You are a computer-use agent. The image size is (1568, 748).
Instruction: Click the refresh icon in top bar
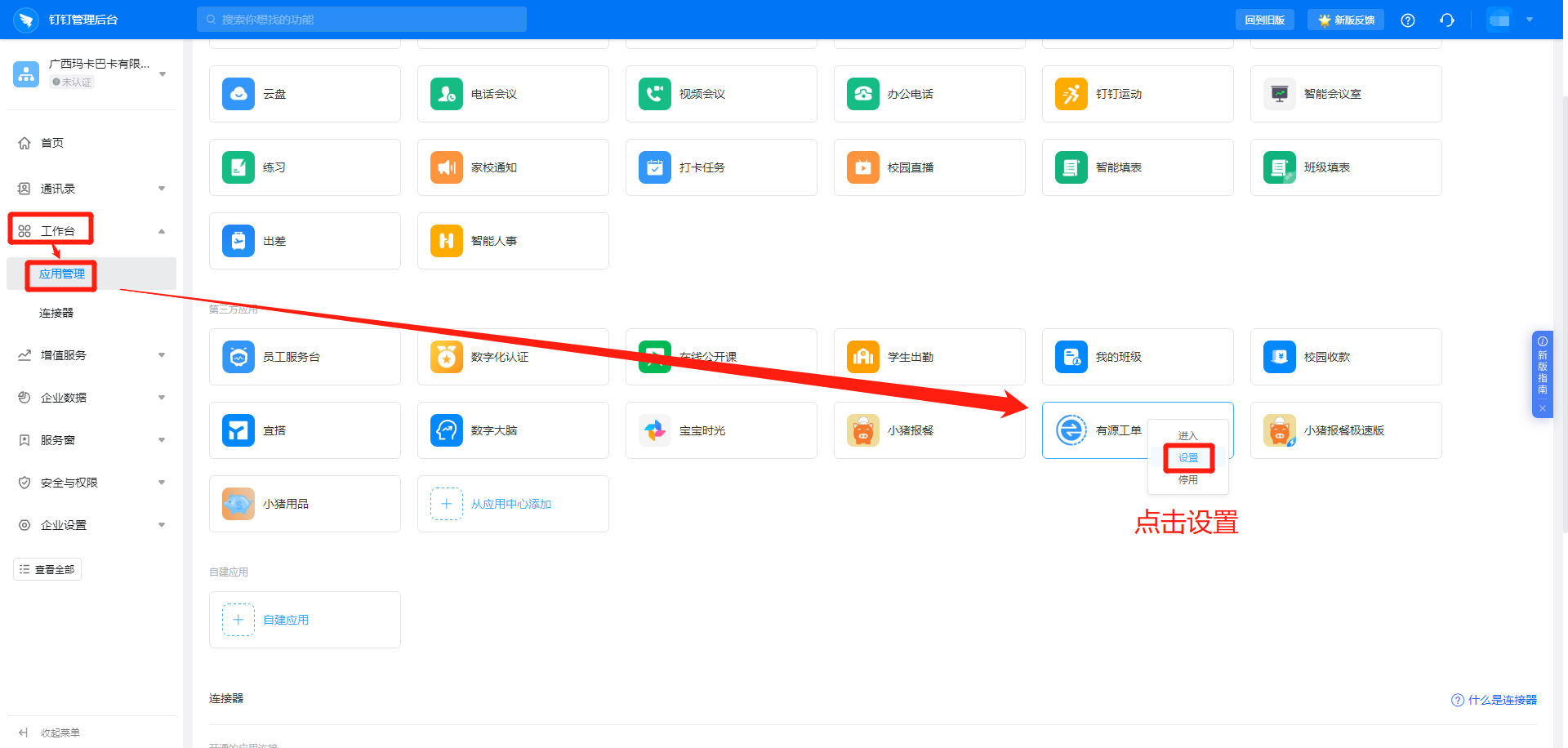coord(1447,20)
